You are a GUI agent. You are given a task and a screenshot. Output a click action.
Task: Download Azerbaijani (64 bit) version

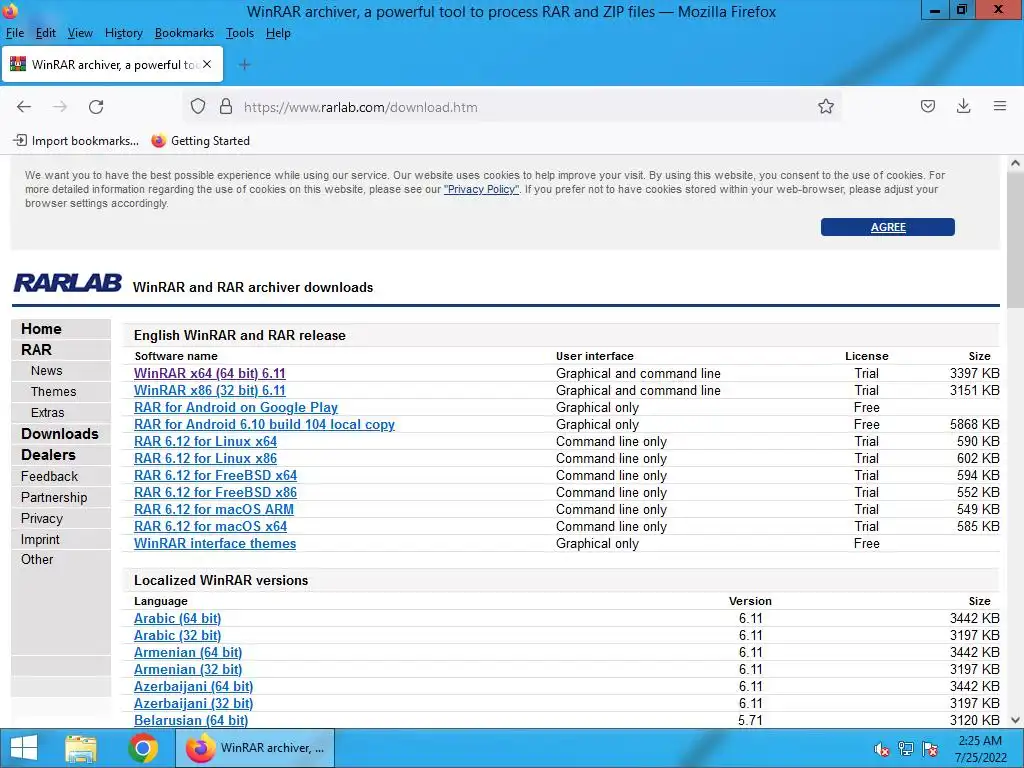[193, 686]
